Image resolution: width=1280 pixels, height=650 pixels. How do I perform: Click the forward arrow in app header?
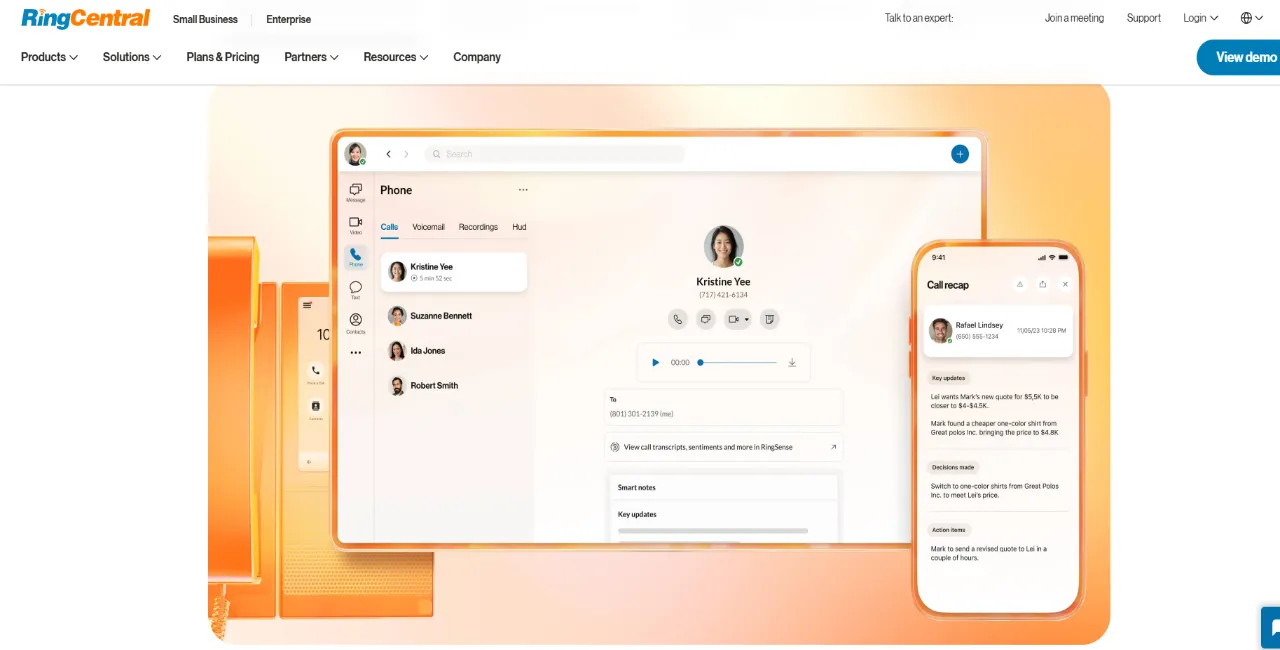click(x=406, y=154)
